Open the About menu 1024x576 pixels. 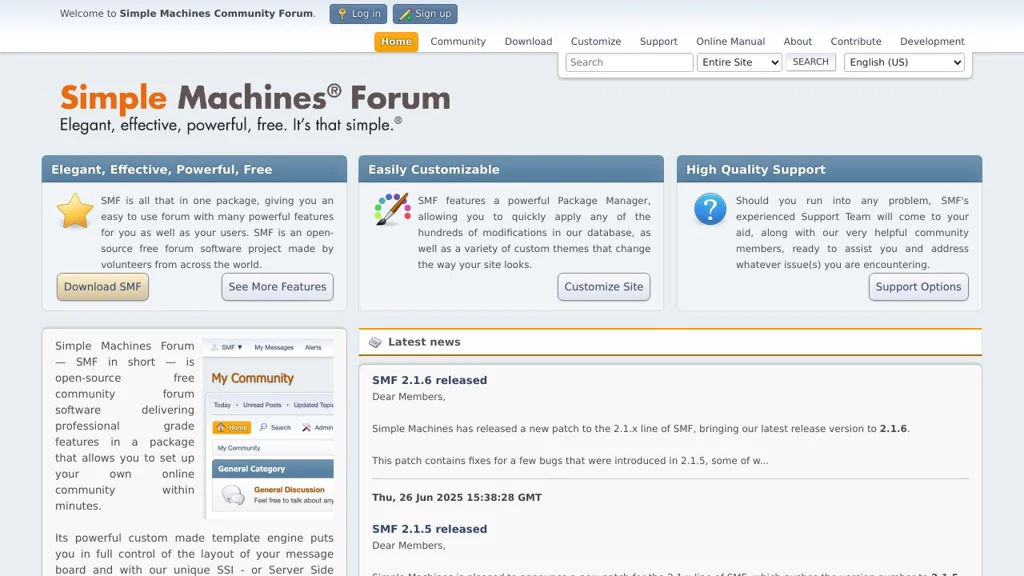click(x=797, y=41)
